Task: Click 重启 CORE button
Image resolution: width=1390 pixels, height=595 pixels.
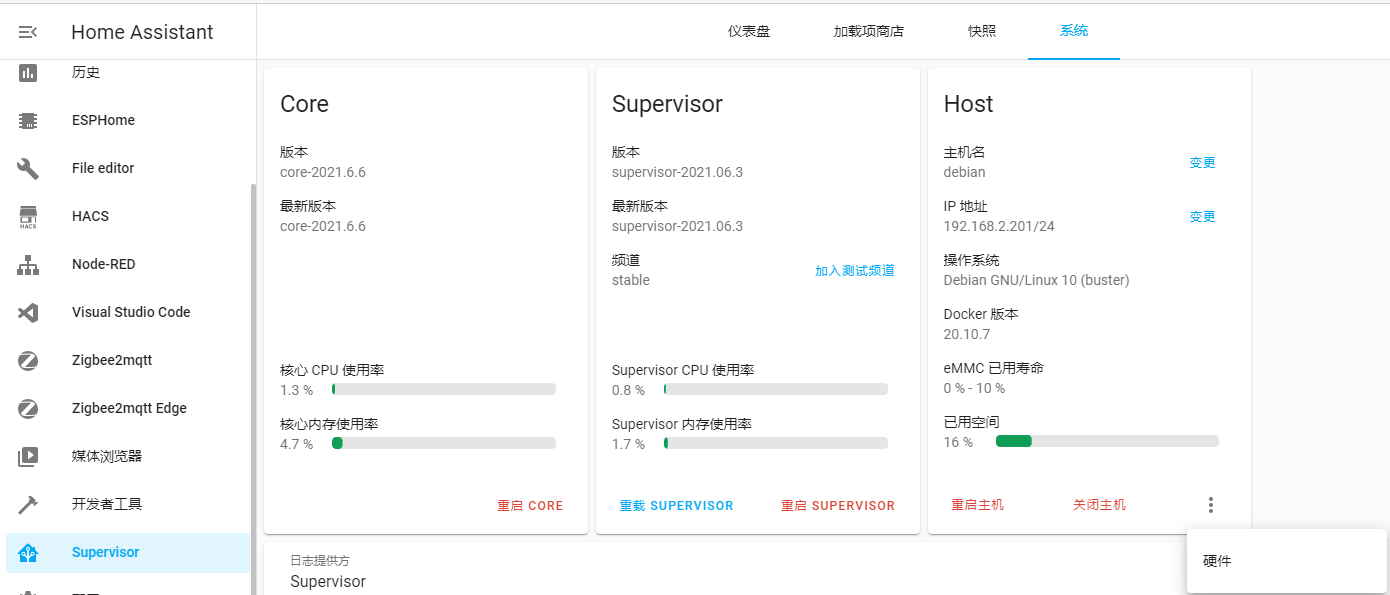Action: coord(530,506)
